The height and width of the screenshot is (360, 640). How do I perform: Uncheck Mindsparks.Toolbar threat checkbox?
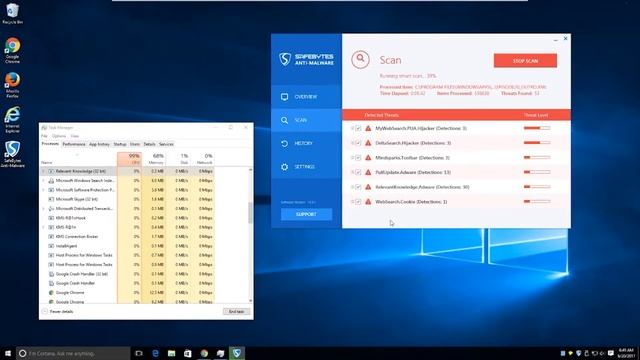click(x=358, y=158)
